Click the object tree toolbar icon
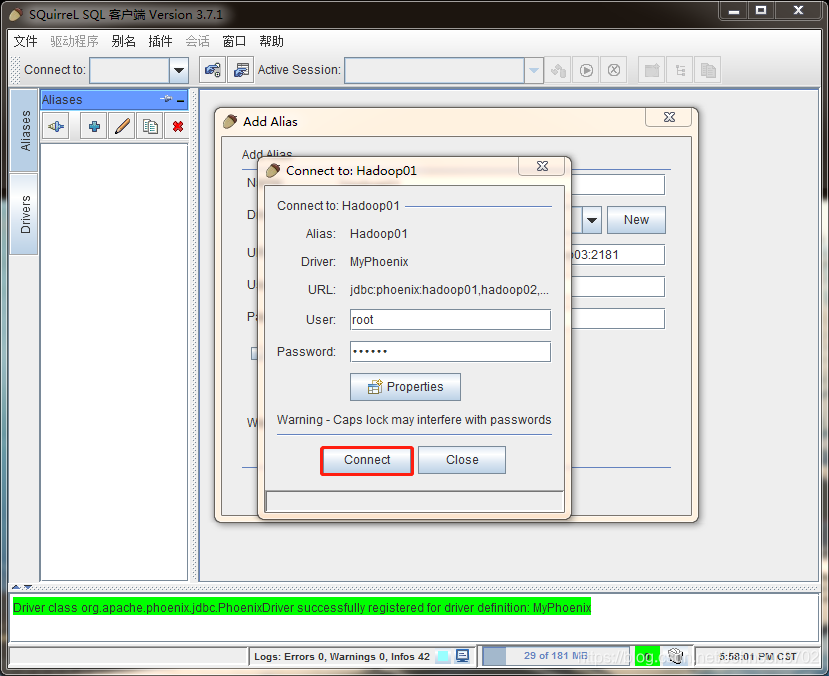This screenshot has height=676, width=829. click(680, 70)
